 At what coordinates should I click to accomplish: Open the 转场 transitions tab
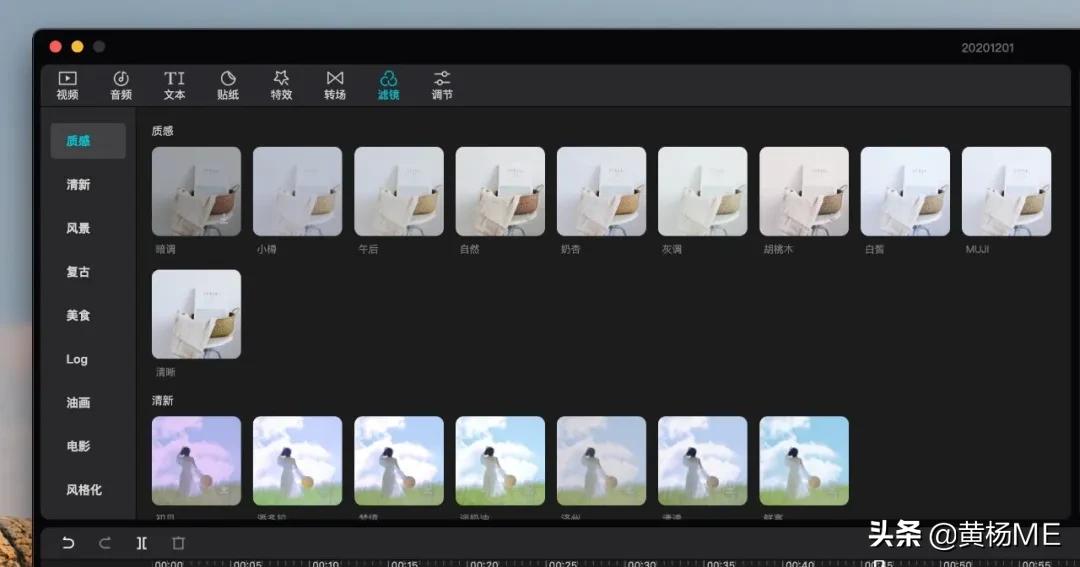pos(335,85)
